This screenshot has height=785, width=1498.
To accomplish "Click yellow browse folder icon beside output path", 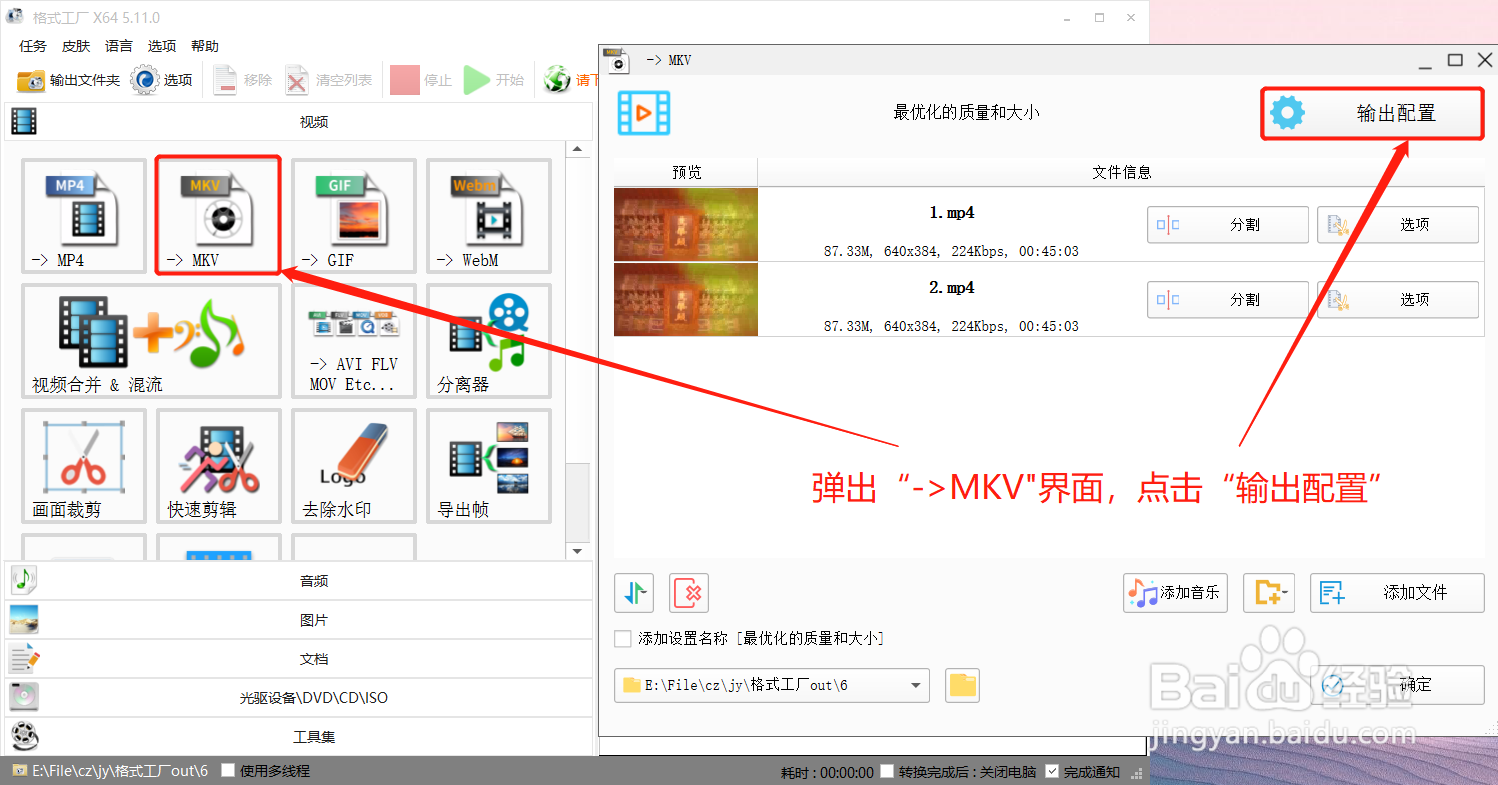I will pyautogui.click(x=962, y=685).
